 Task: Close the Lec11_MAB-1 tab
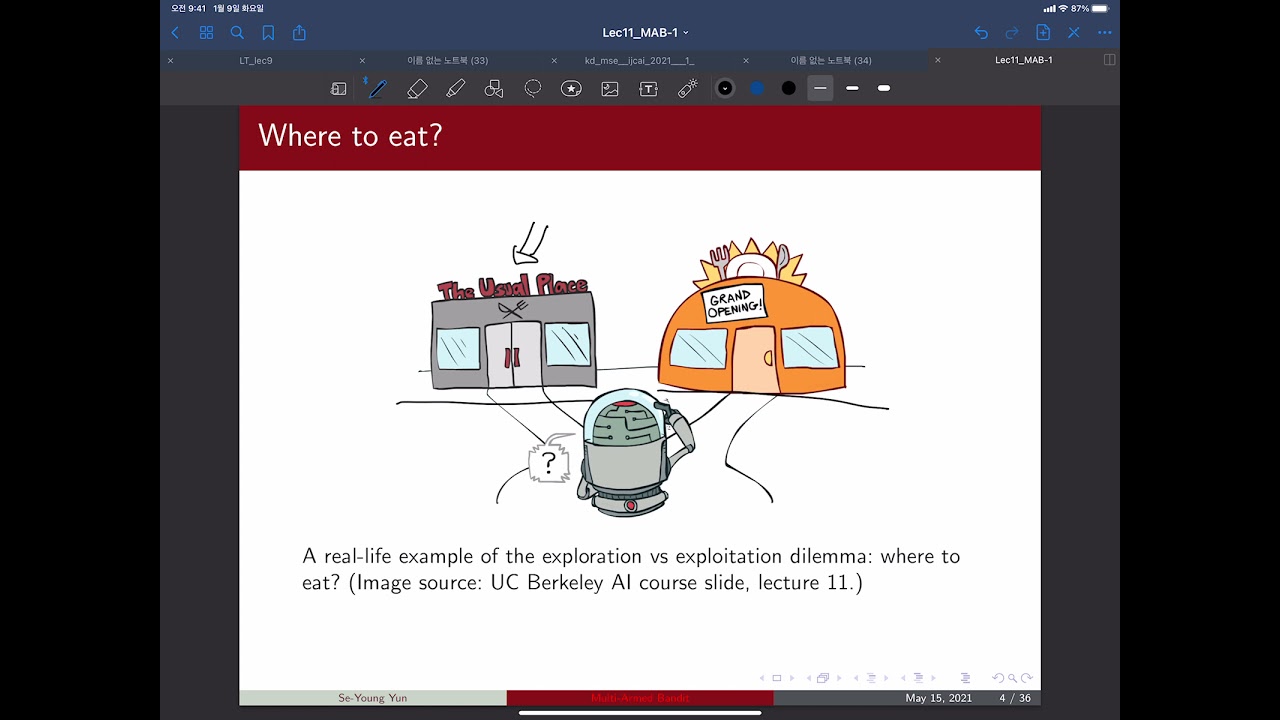[x=938, y=60]
